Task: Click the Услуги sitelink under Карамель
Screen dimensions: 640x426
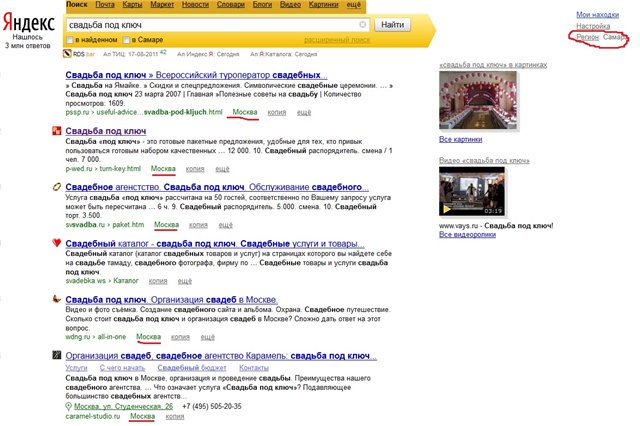Action: tap(76, 368)
